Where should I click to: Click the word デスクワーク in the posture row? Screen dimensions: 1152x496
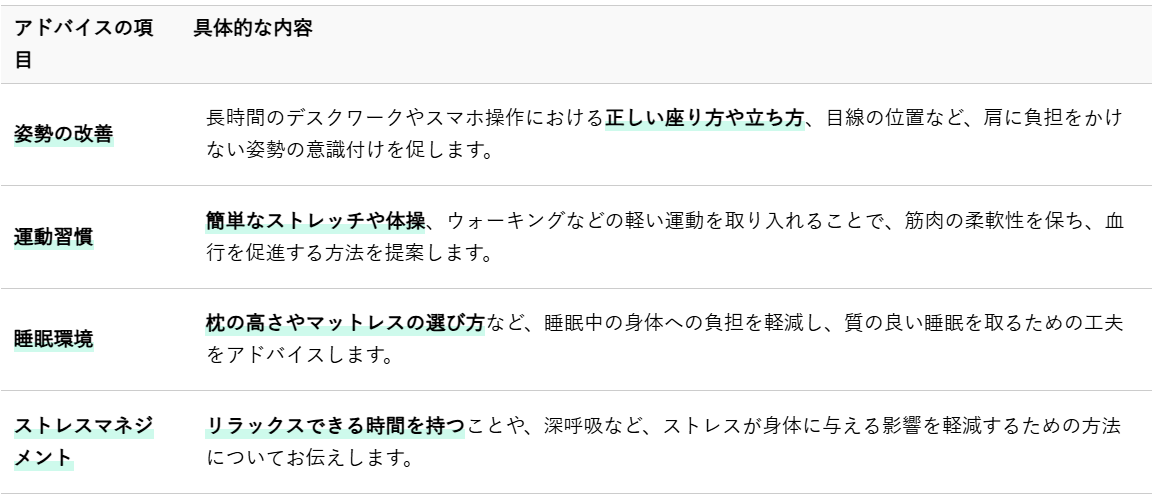345,118
